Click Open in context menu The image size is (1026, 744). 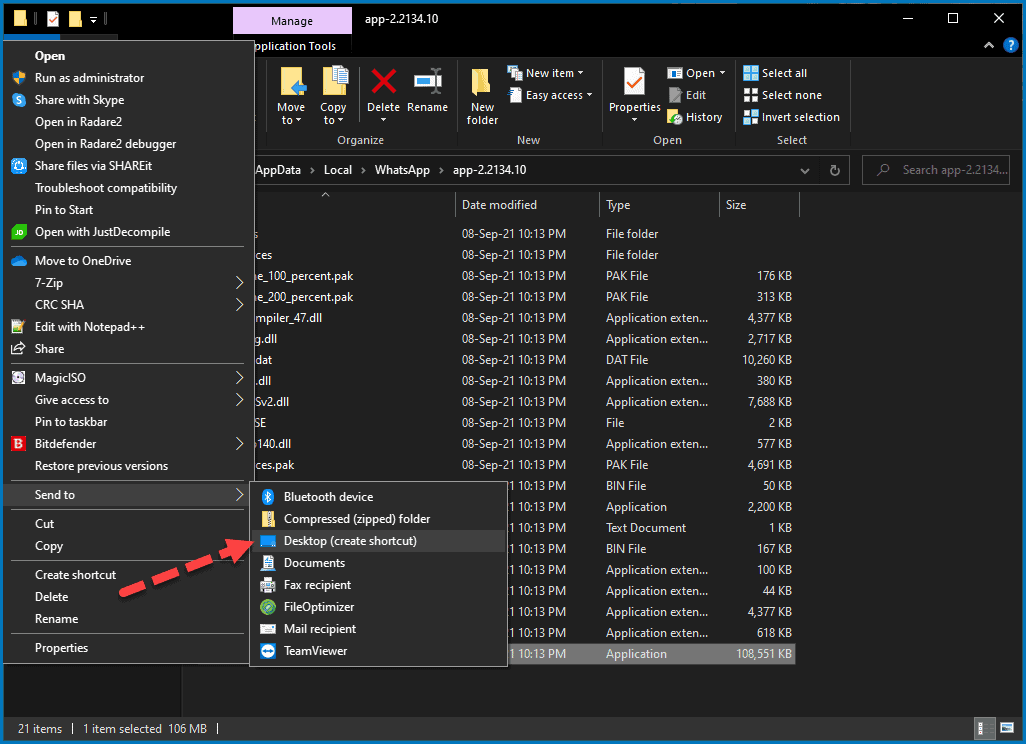pos(128,56)
